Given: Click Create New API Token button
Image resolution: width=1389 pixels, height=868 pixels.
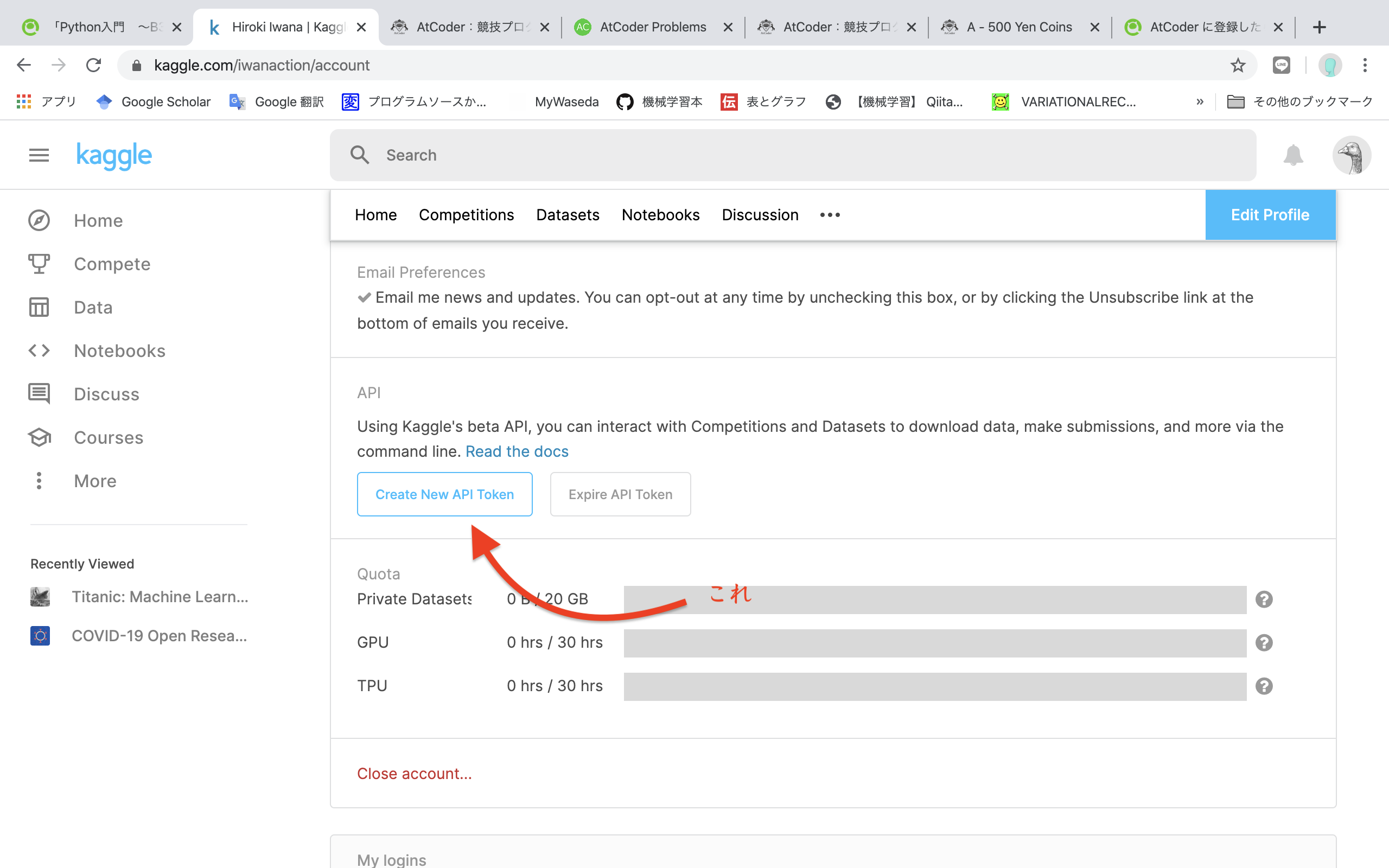Looking at the screenshot, I should tap(444, 494).
